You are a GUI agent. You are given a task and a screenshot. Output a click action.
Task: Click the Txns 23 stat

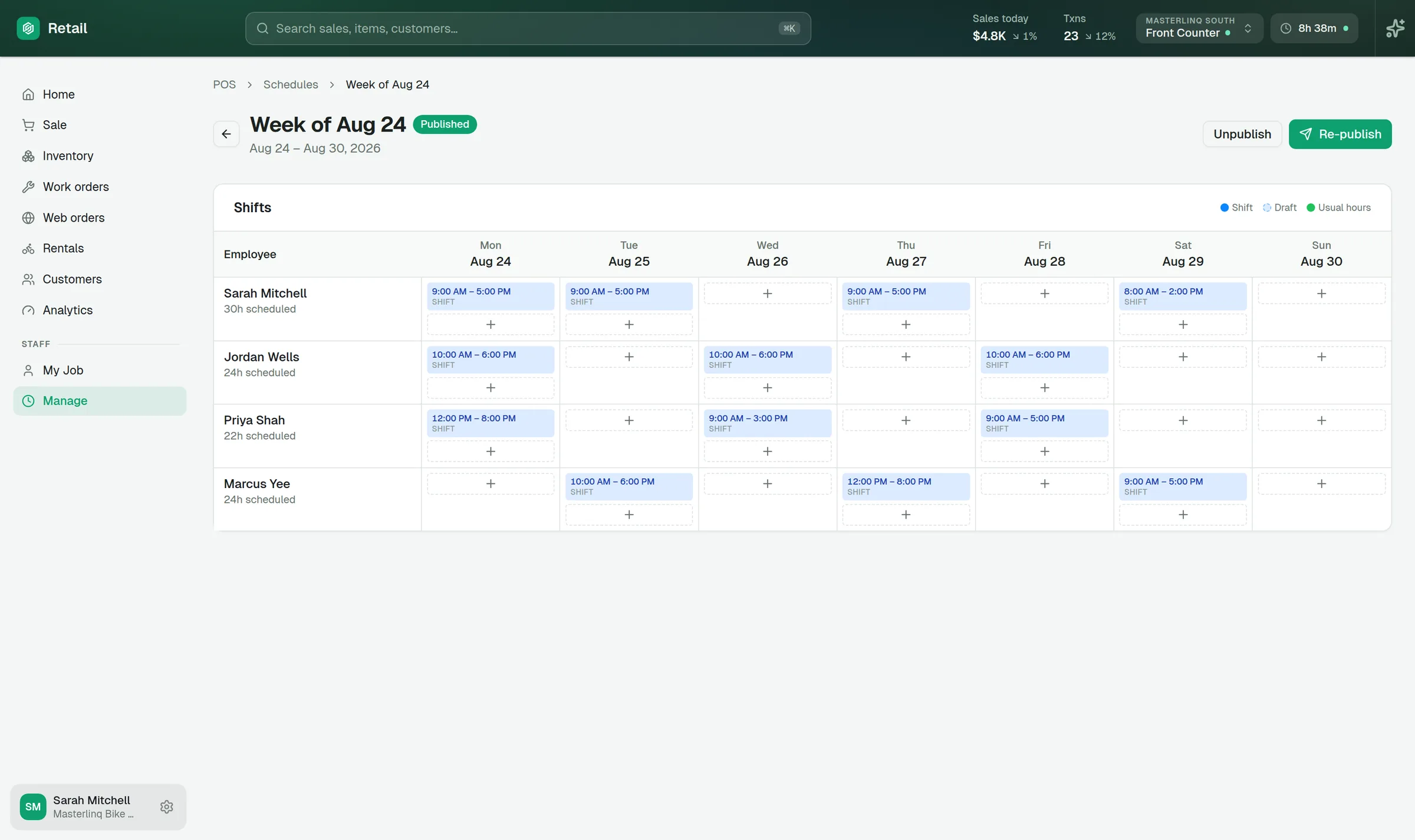click(1089, 28)
